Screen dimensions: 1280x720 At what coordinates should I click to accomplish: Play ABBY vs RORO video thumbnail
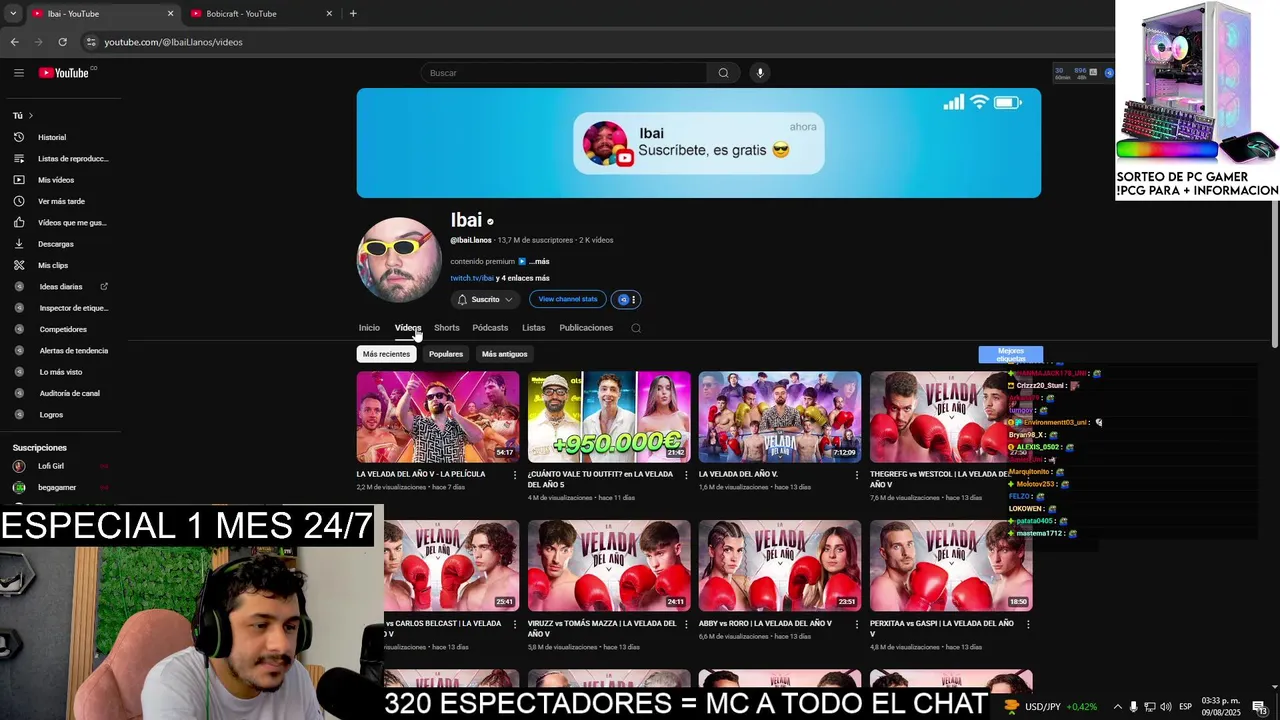780,566
